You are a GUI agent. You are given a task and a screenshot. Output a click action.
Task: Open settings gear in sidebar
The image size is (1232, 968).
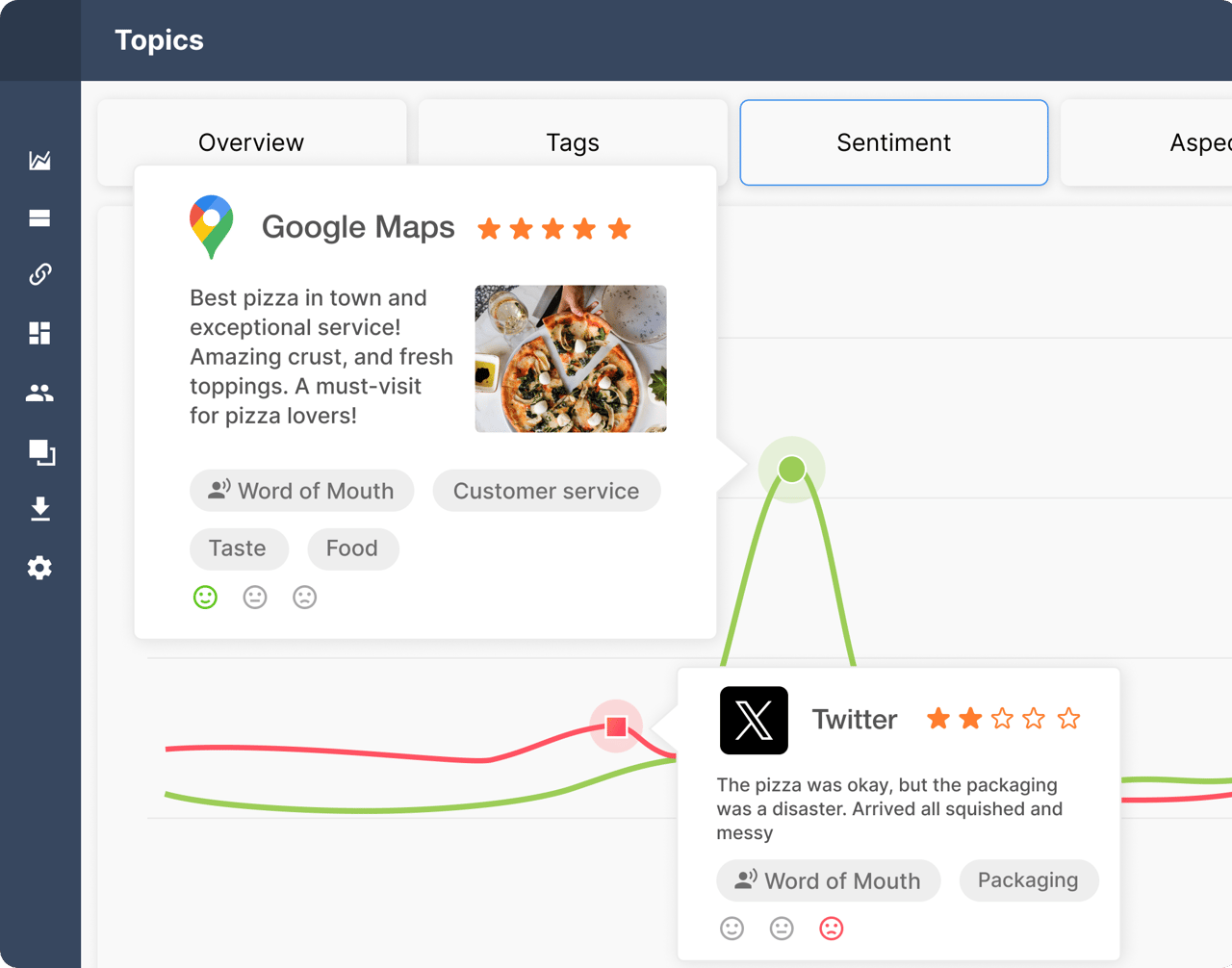click(x=39, y=568)
